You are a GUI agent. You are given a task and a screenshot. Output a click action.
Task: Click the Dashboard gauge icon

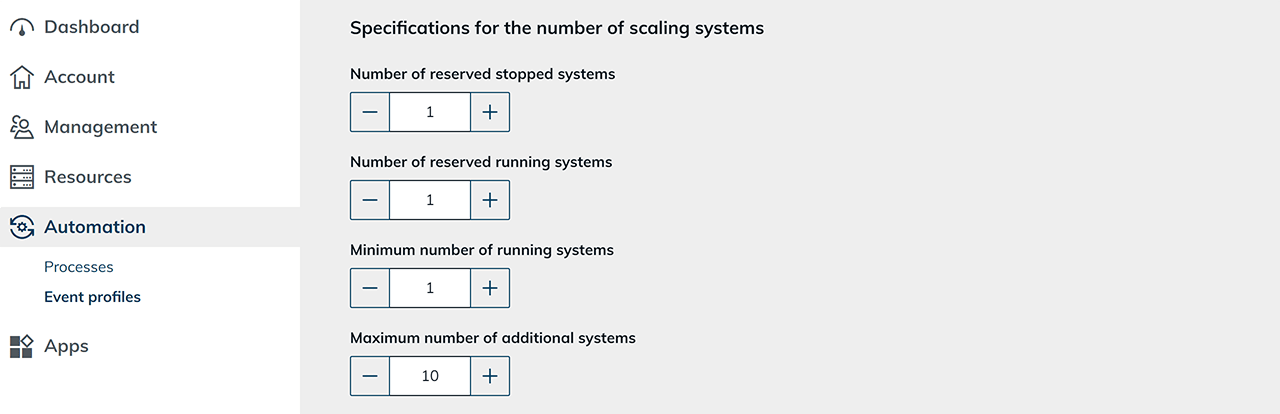tap(22, 28)
